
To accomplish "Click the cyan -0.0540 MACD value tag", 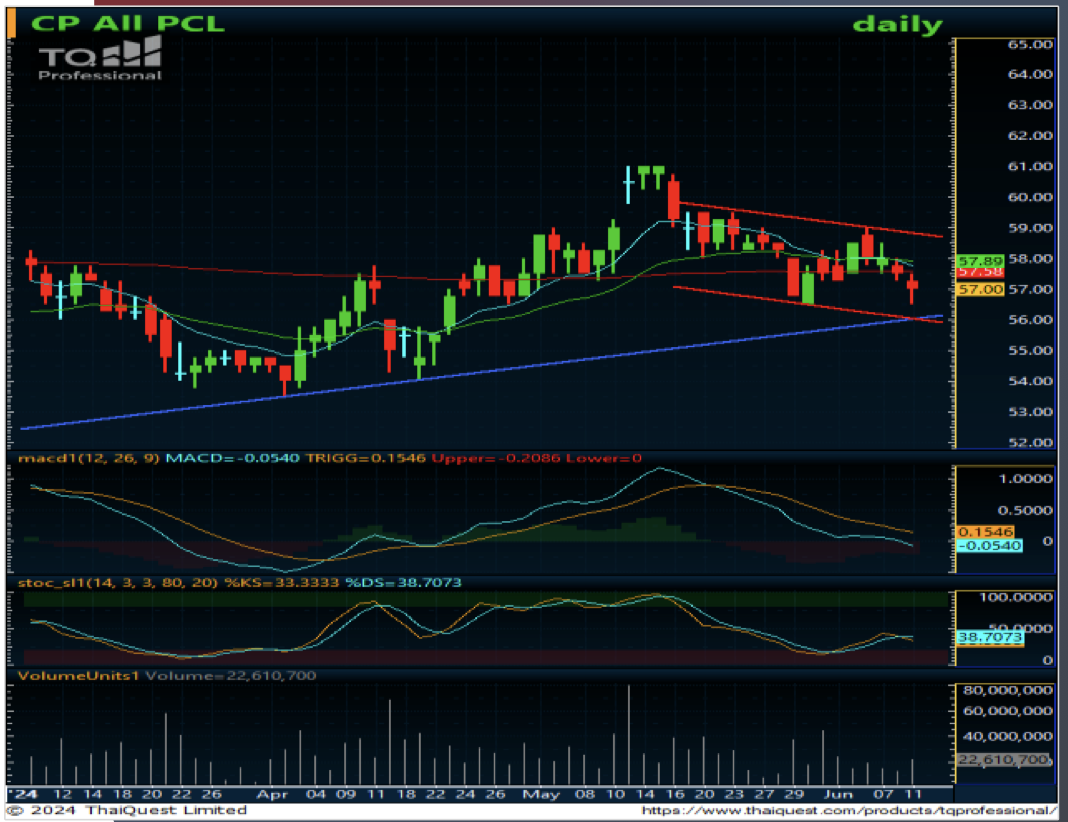I will point(990,546).
